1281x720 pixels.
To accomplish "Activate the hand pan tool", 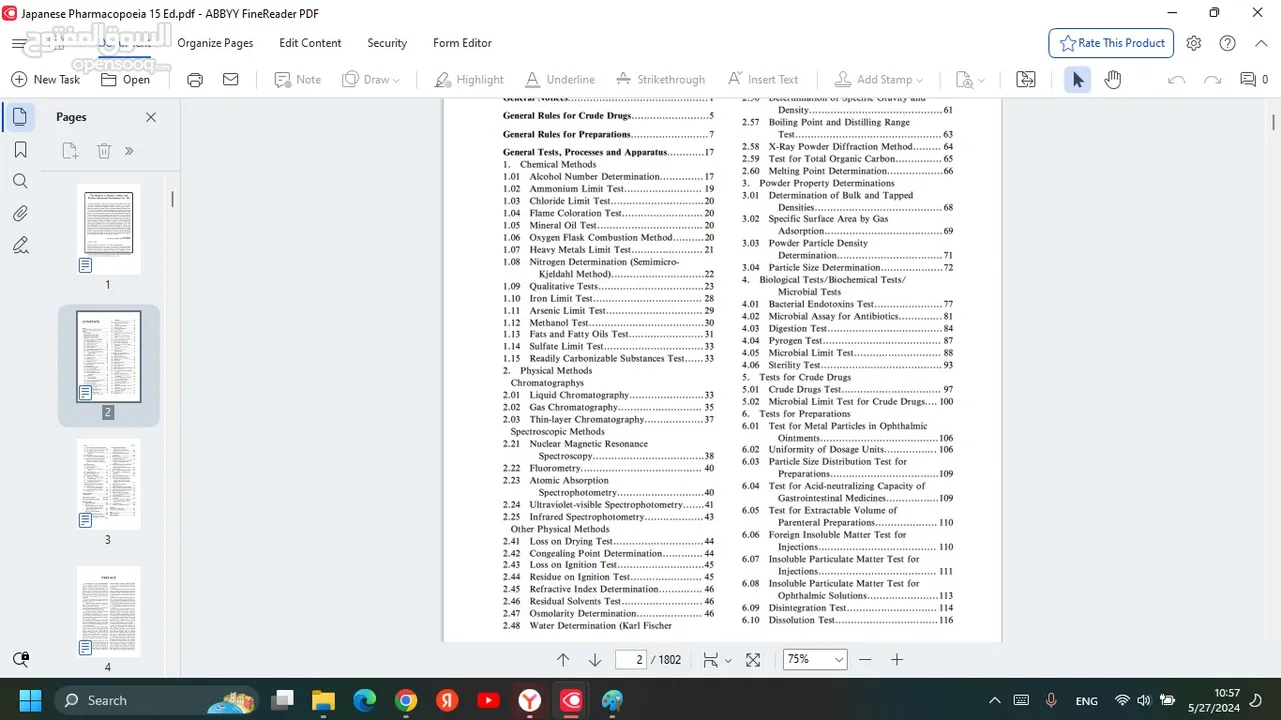I will tap(1113, 80).
